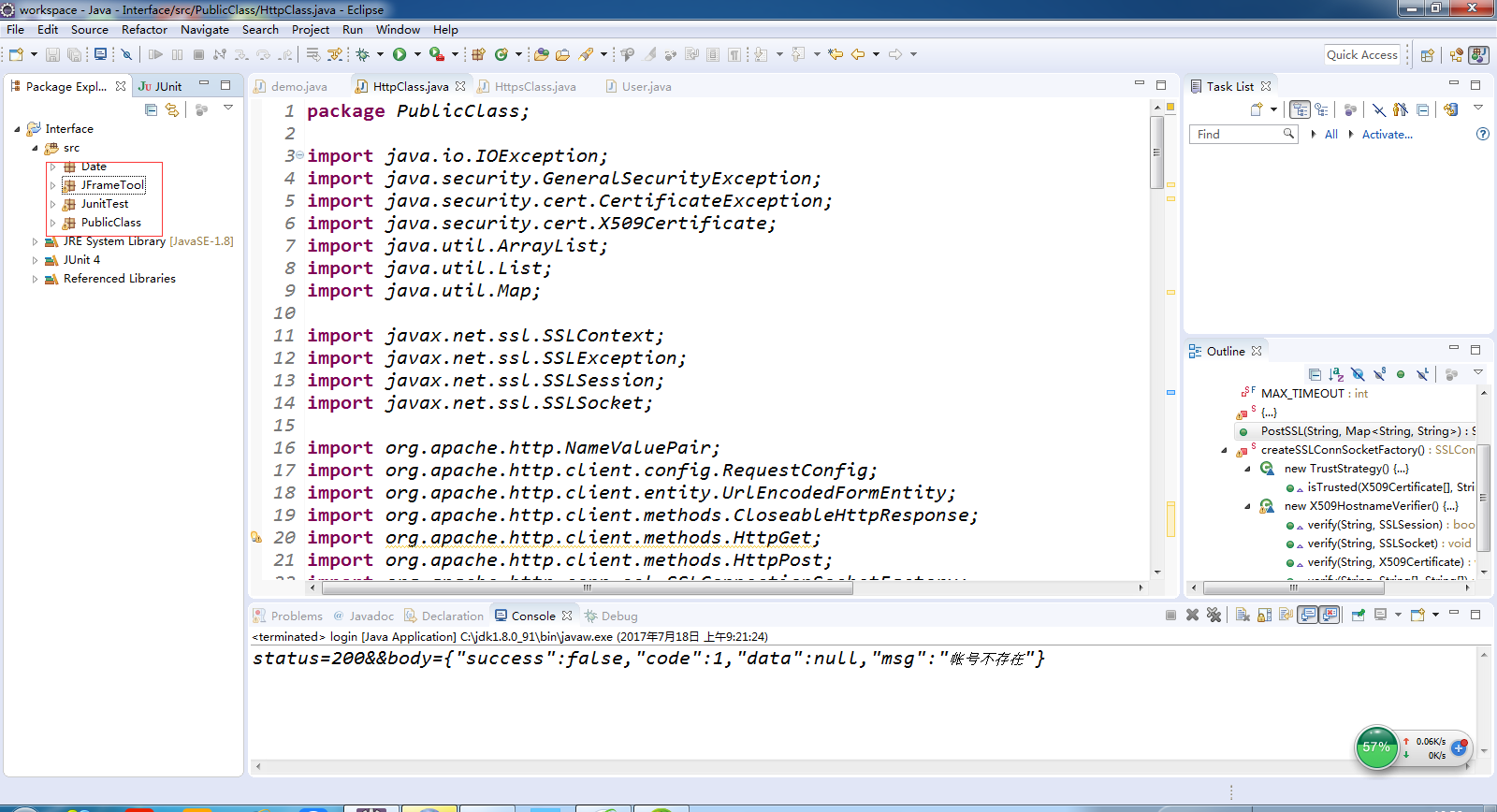Open the Refactor menu
Image resolution: width=1497 pixels, height=812 pixels.
pos(144,30)
